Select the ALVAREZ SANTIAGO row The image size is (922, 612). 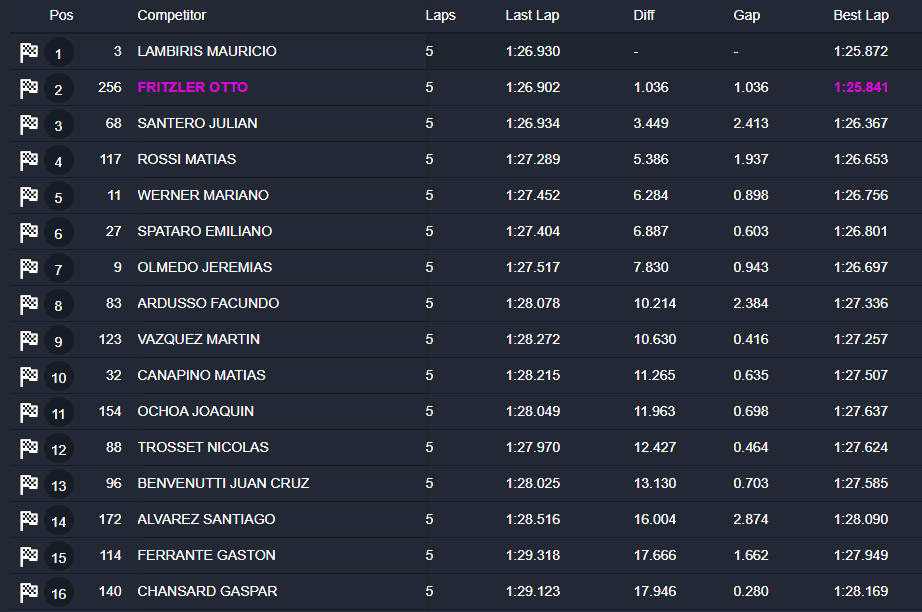[206, 519]
